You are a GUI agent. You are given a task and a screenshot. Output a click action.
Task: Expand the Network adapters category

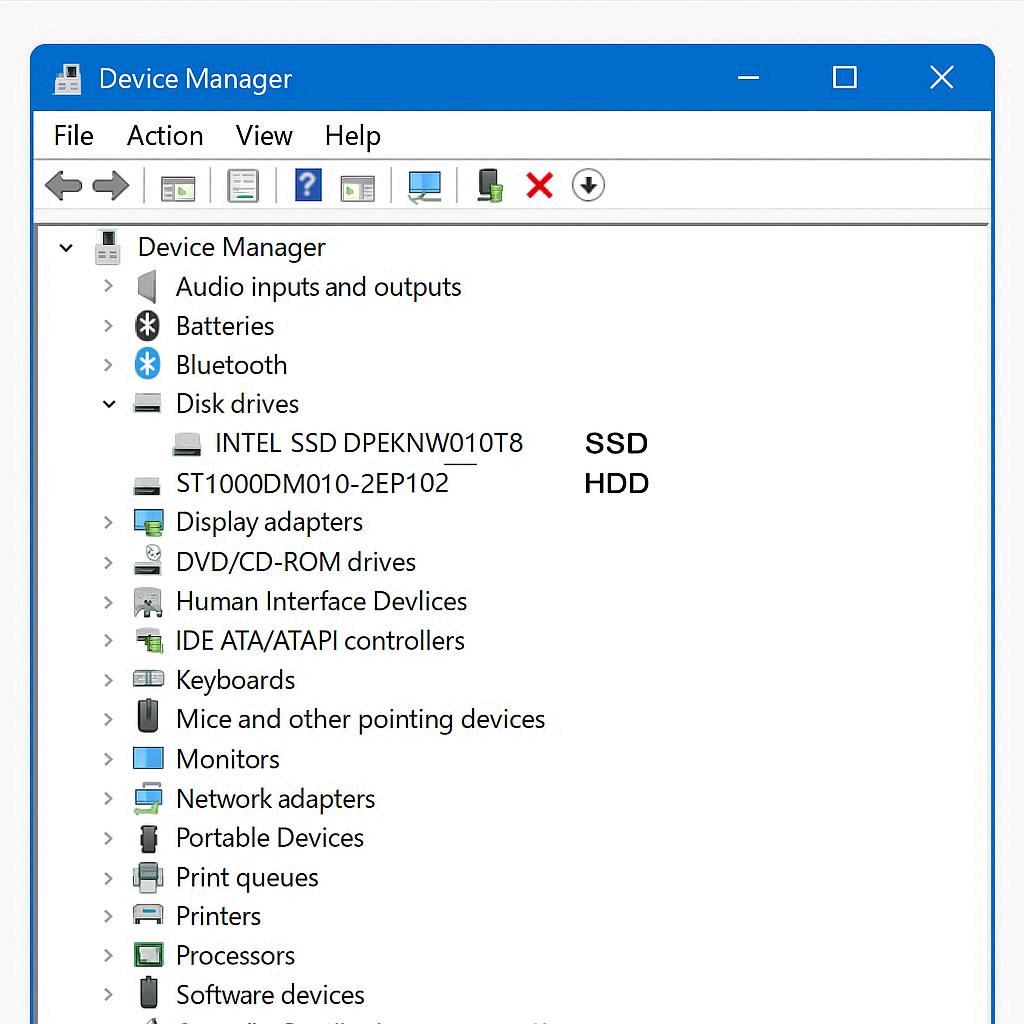pos(109,798)
